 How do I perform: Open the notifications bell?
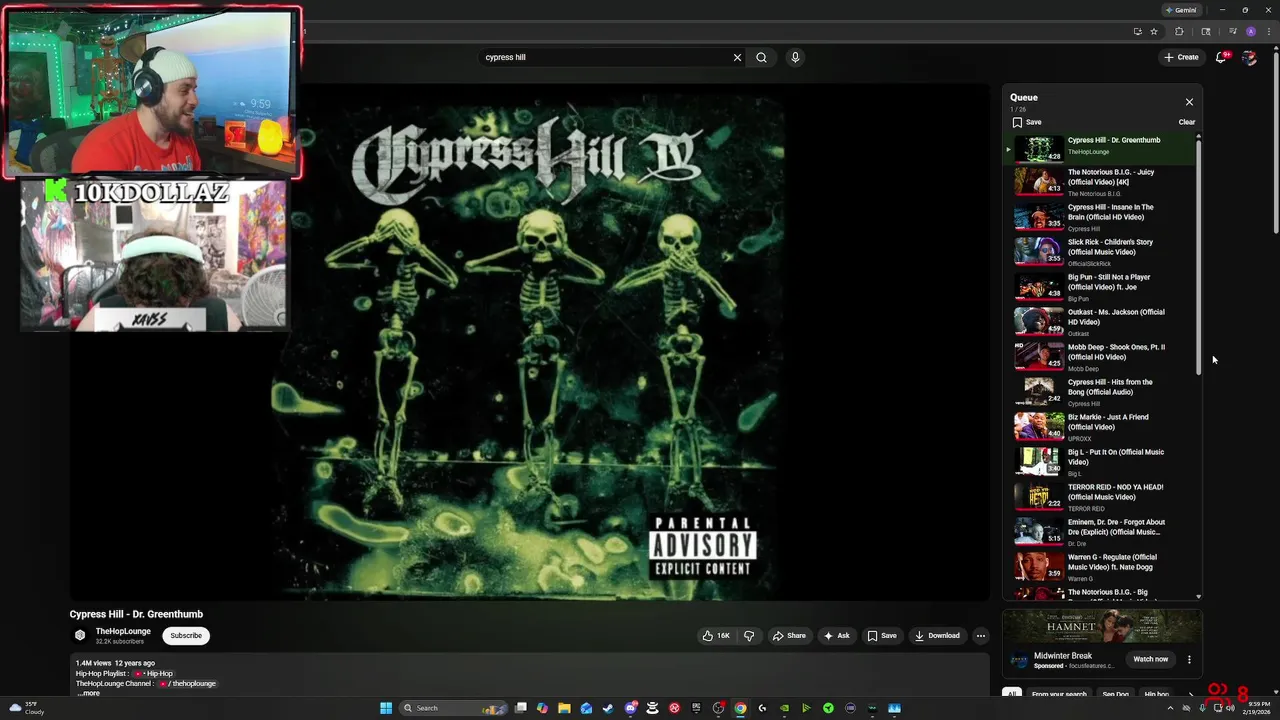pyautogui.click(x=1221, y=57)
